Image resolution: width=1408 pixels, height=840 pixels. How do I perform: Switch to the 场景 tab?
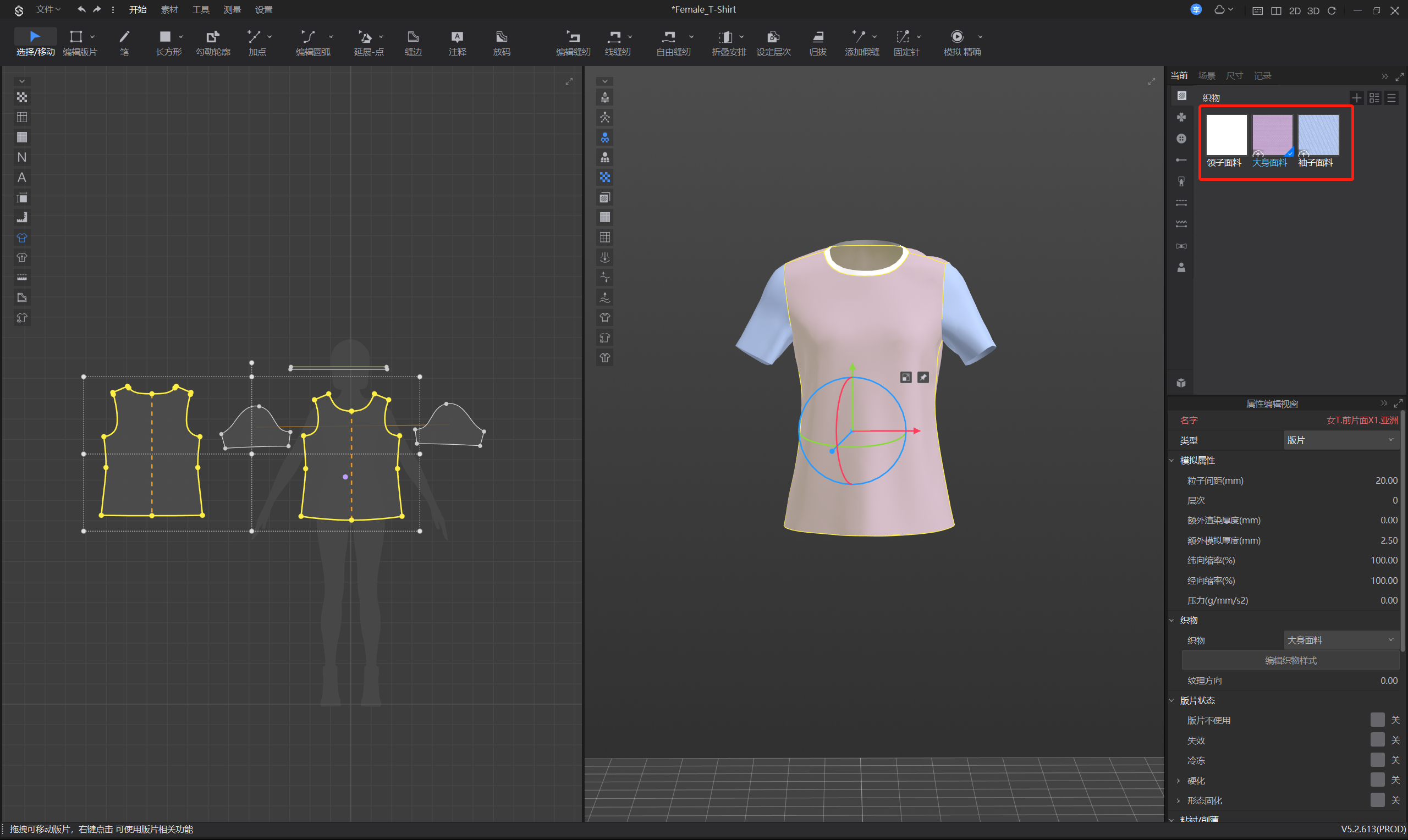tap(1207, 76)
